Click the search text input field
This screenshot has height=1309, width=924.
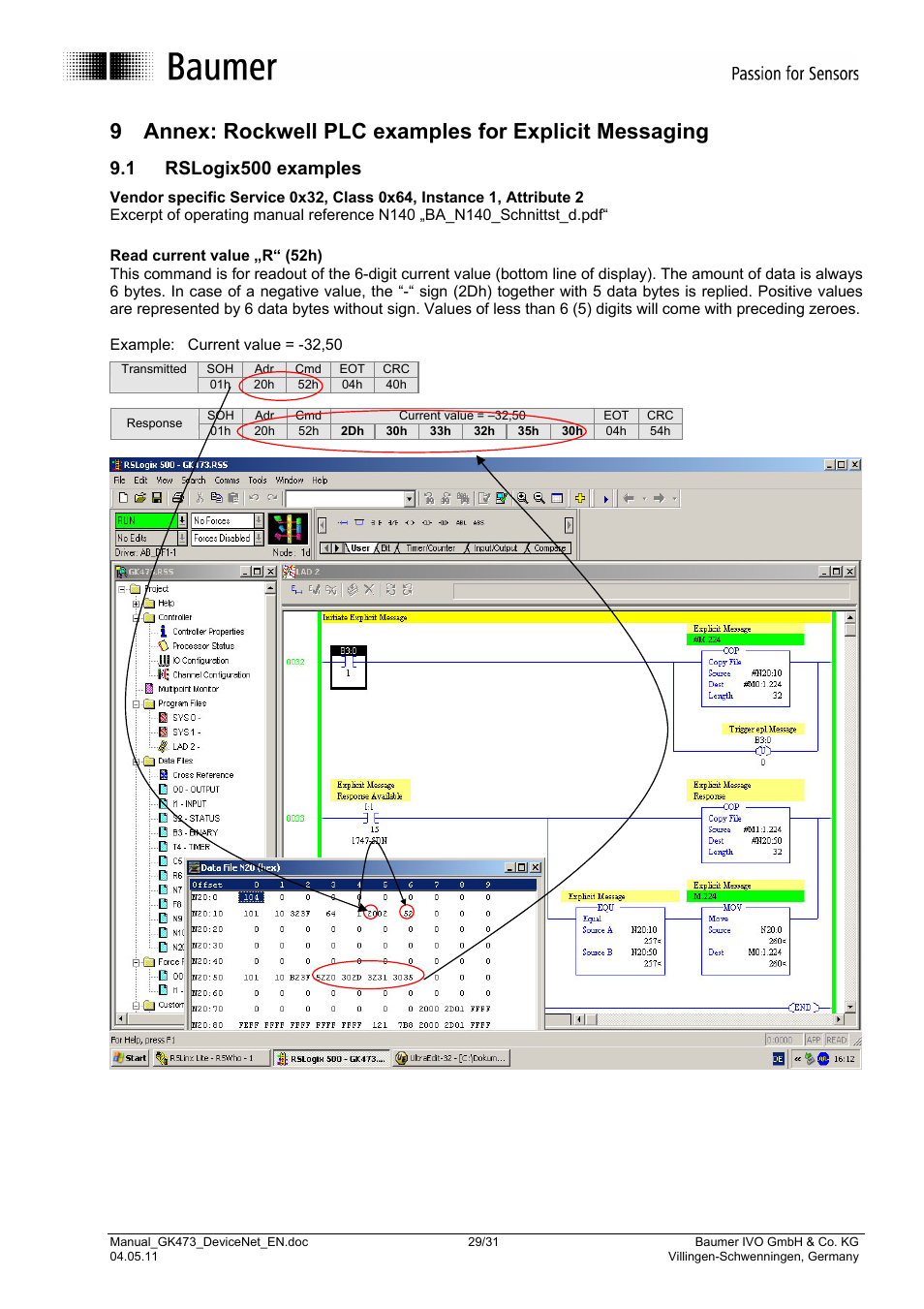pyautogui.click(x=345, y=499)
